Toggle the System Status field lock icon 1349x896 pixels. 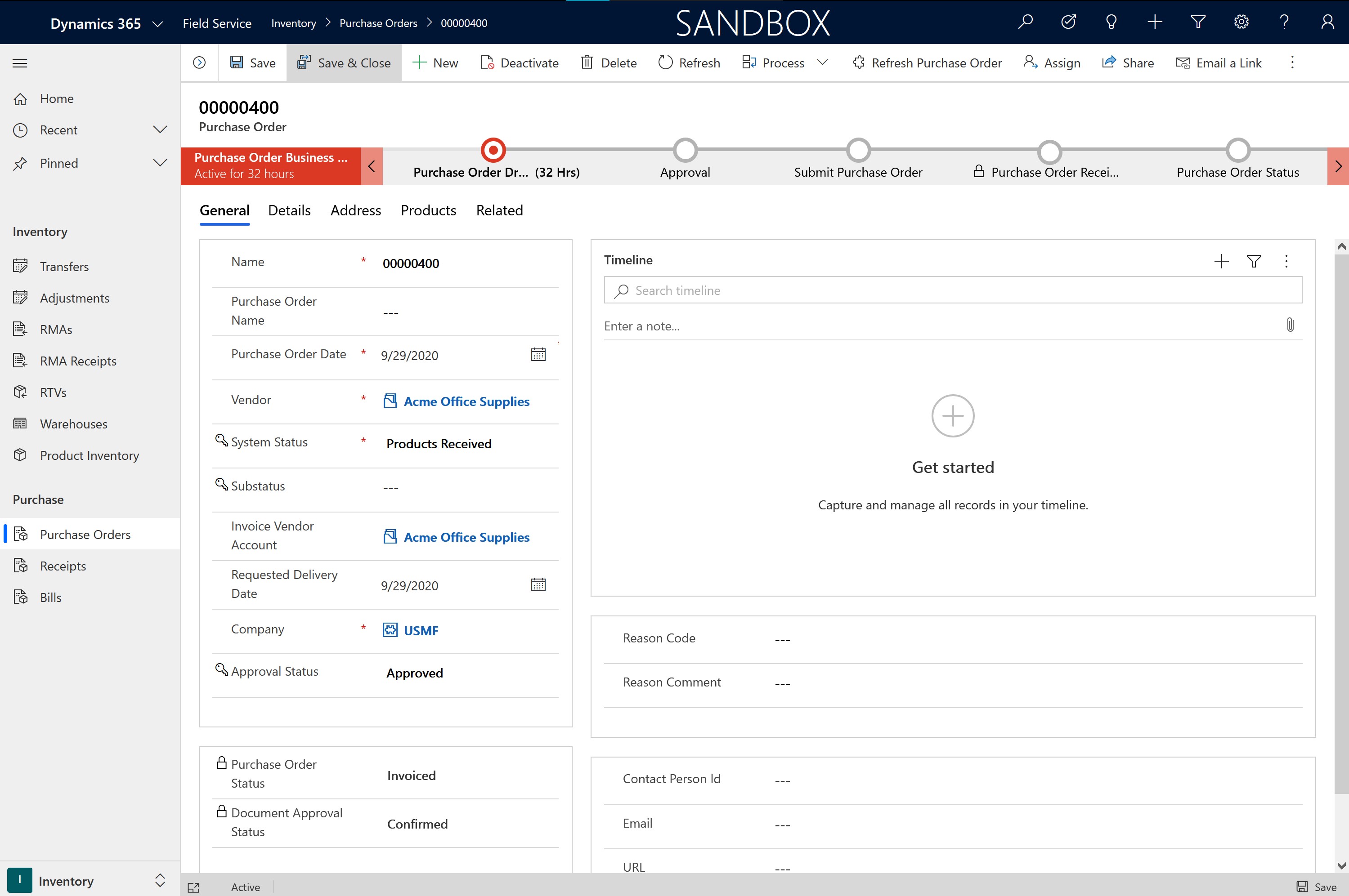(221, 441)
